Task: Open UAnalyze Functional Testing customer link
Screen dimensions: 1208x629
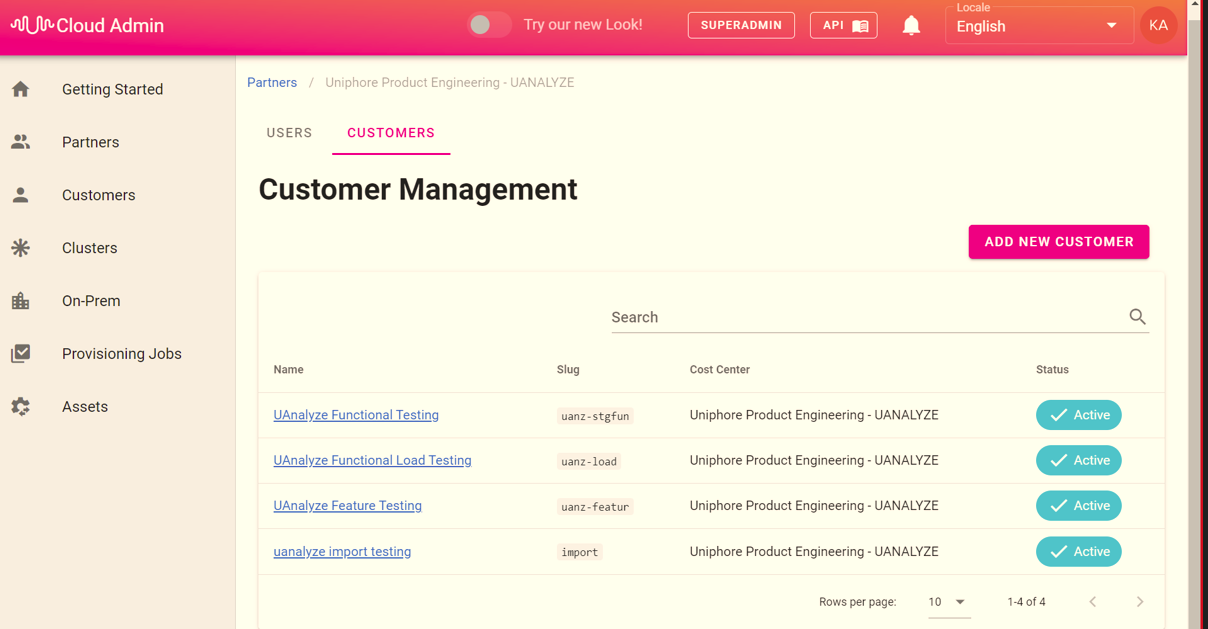Action: click(x=356, y=415)
